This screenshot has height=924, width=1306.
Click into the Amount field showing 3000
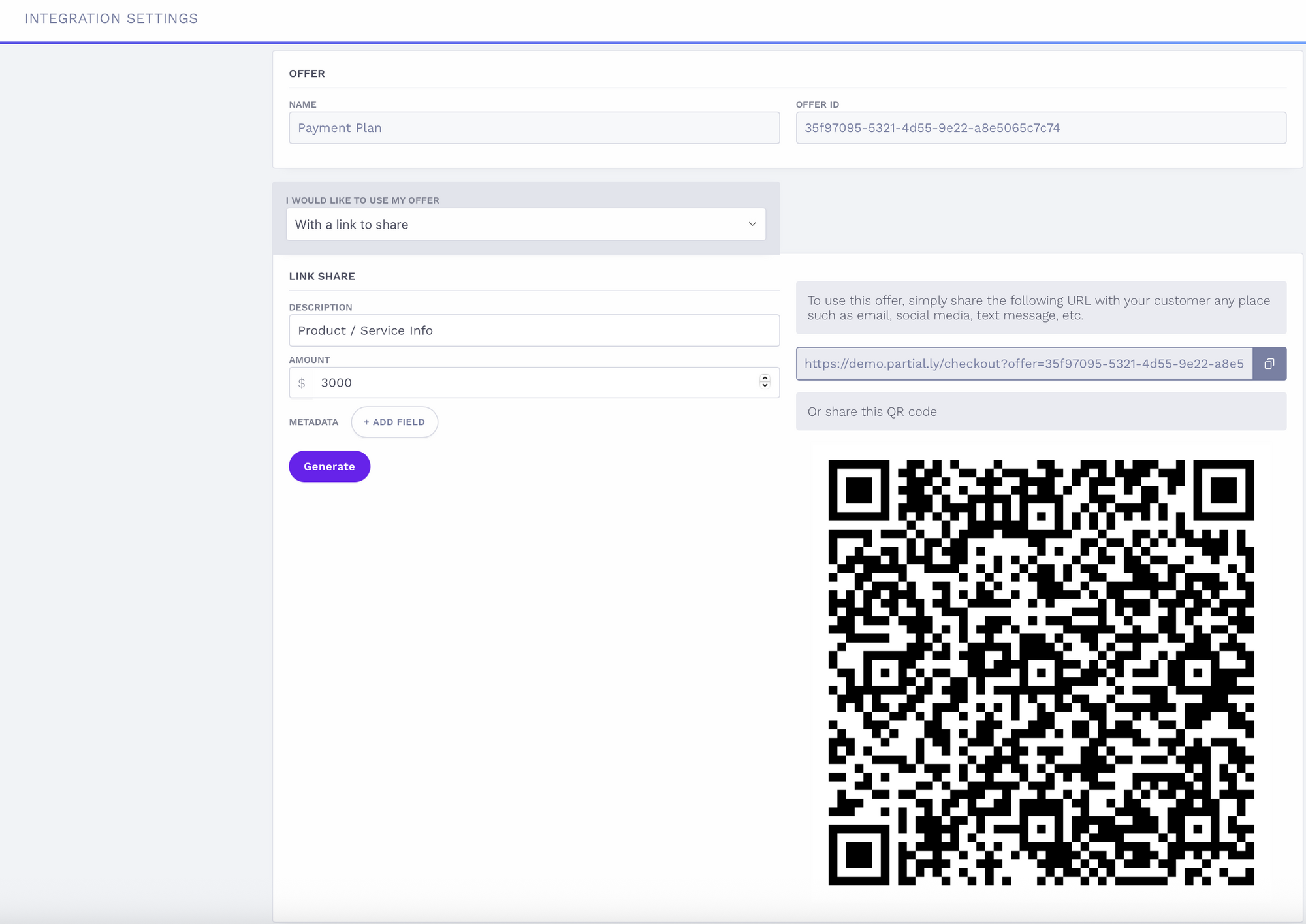coord(534,383)
